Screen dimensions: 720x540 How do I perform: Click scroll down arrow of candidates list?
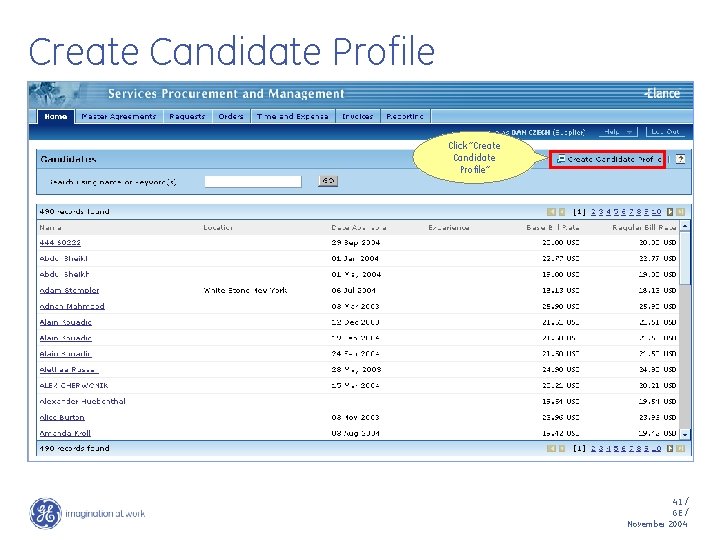click(685, 434)
